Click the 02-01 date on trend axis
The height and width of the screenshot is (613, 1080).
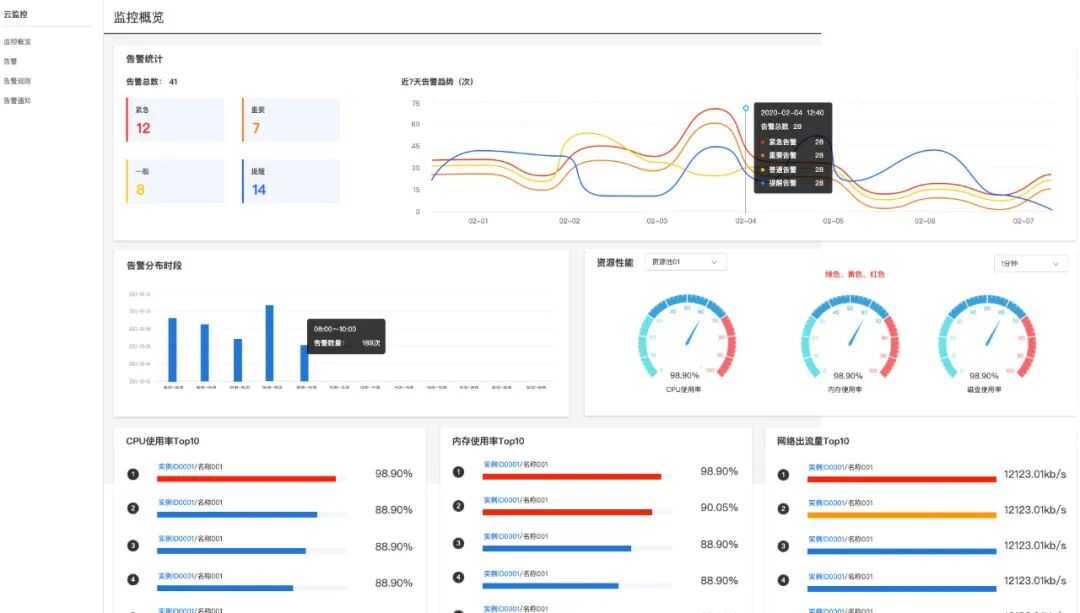coord(478,221)
